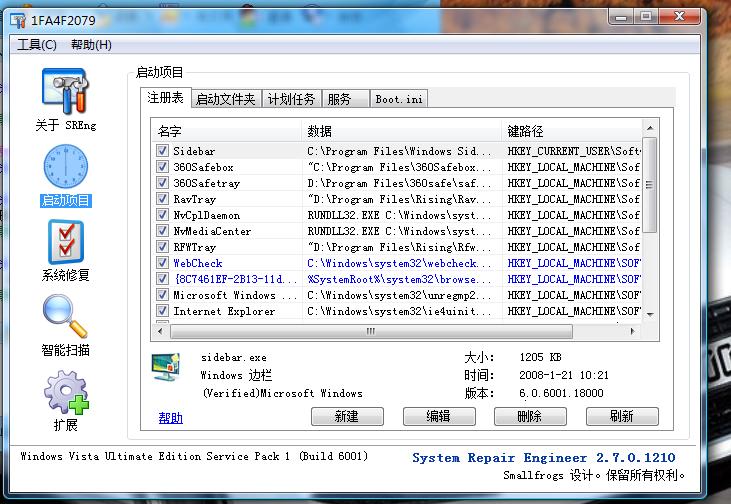This screenshot has height=504, width=731.
Task: Click the horizontal scrollbar thumb
Action: point(371,331)
